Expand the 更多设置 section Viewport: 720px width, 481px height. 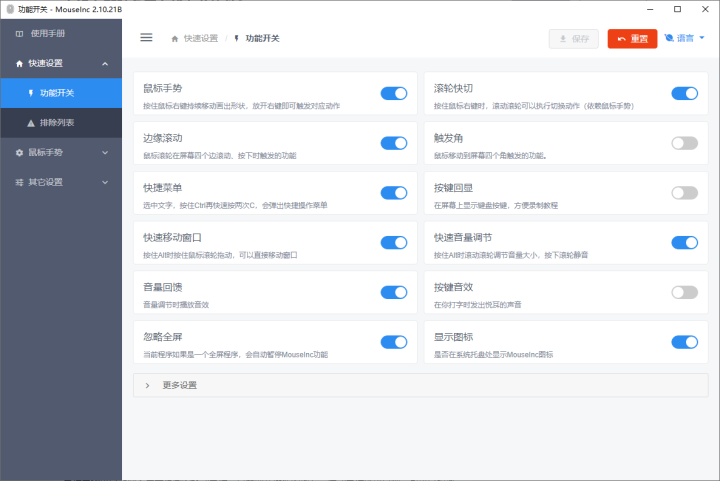(x=421, y=385)
